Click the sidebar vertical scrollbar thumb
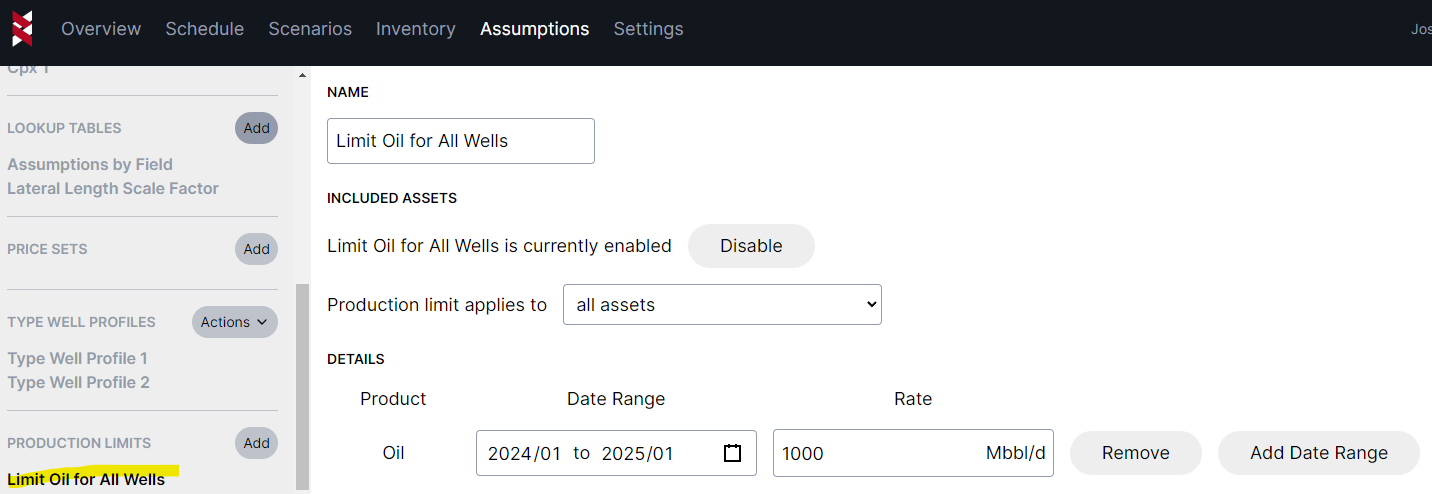The width and height of the screenshot is (1432, 494). point(303,385)
